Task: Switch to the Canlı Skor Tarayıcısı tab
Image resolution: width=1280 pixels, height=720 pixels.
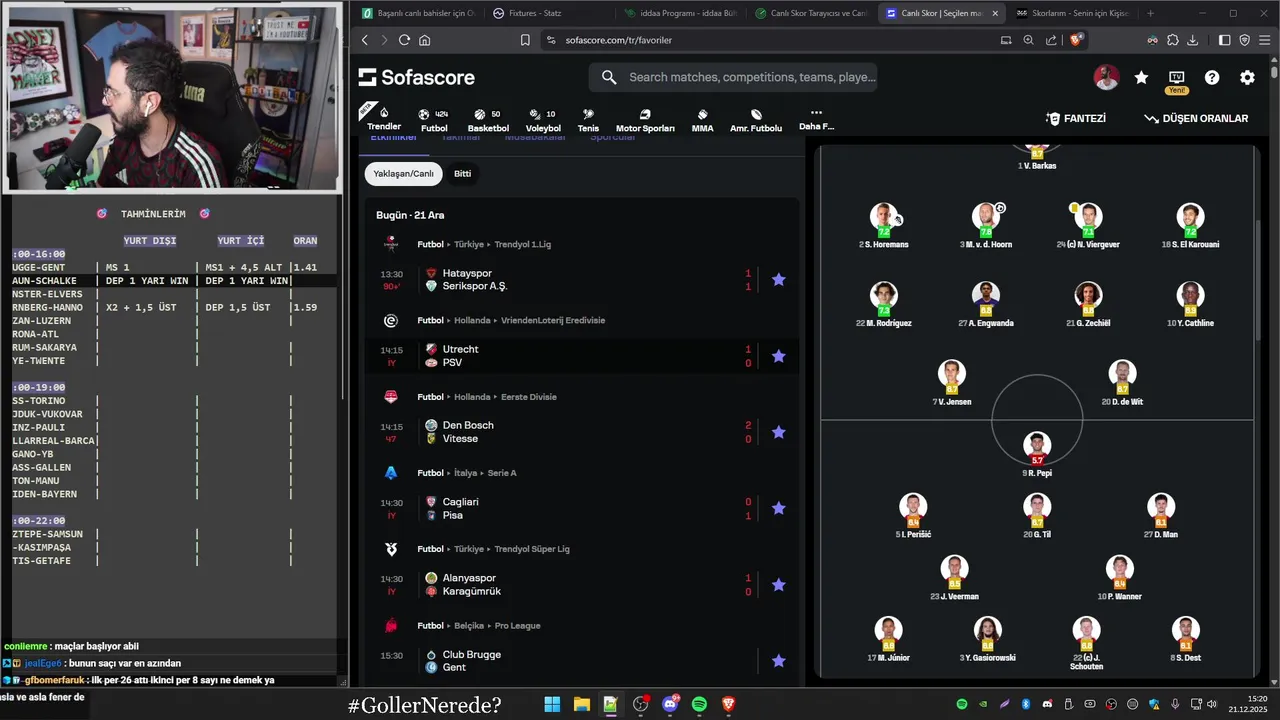Action: tap(811, 13)
